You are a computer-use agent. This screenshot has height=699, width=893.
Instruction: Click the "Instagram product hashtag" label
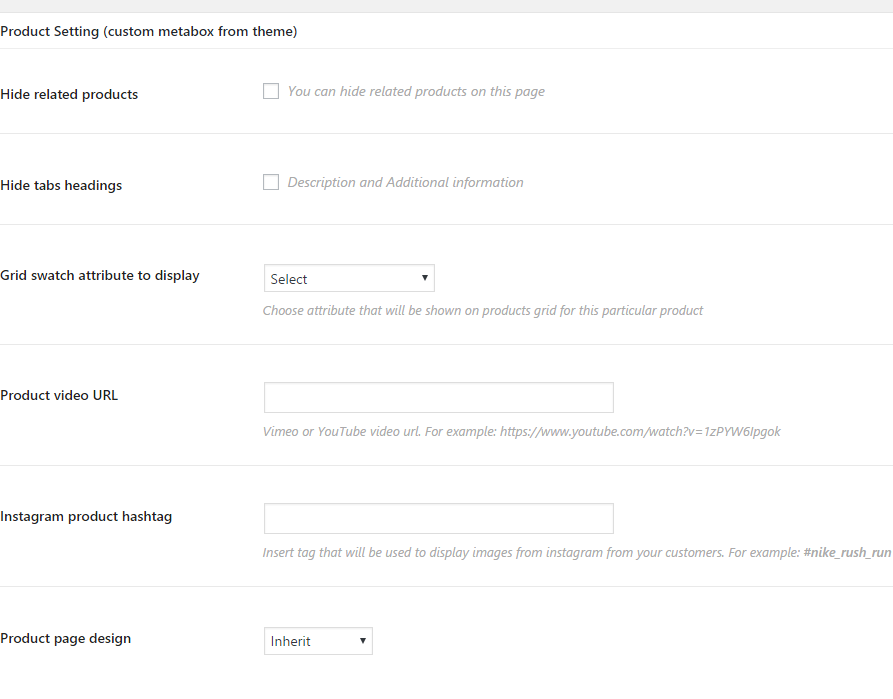click(x=86, y=516)
